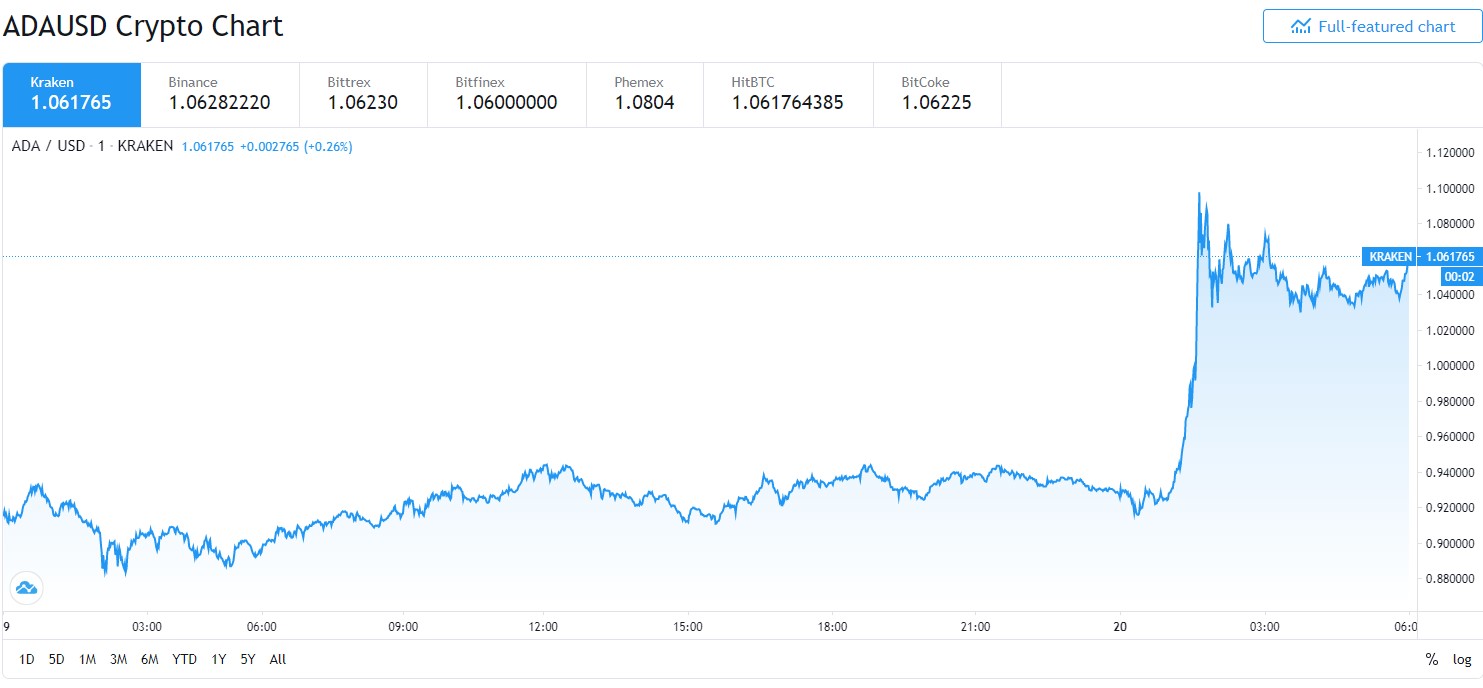Choose the HitBTC exchange tab
Image resolution: width=1483 pixels, height=688 pixels.
coord(788,94)
